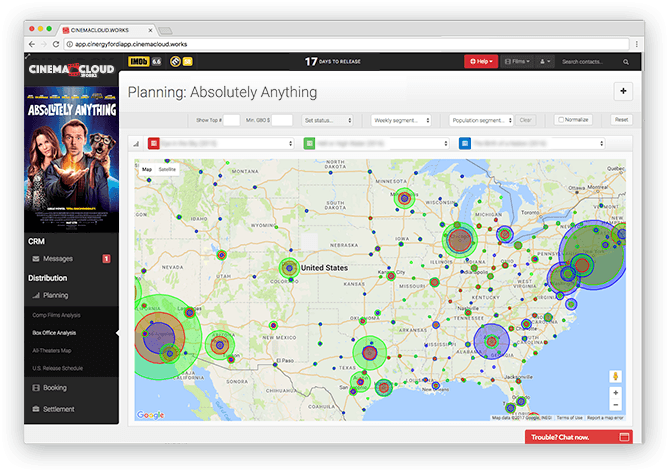Click the Search contacts field
This screenshot has height=471, width=668.
point(594,62)
